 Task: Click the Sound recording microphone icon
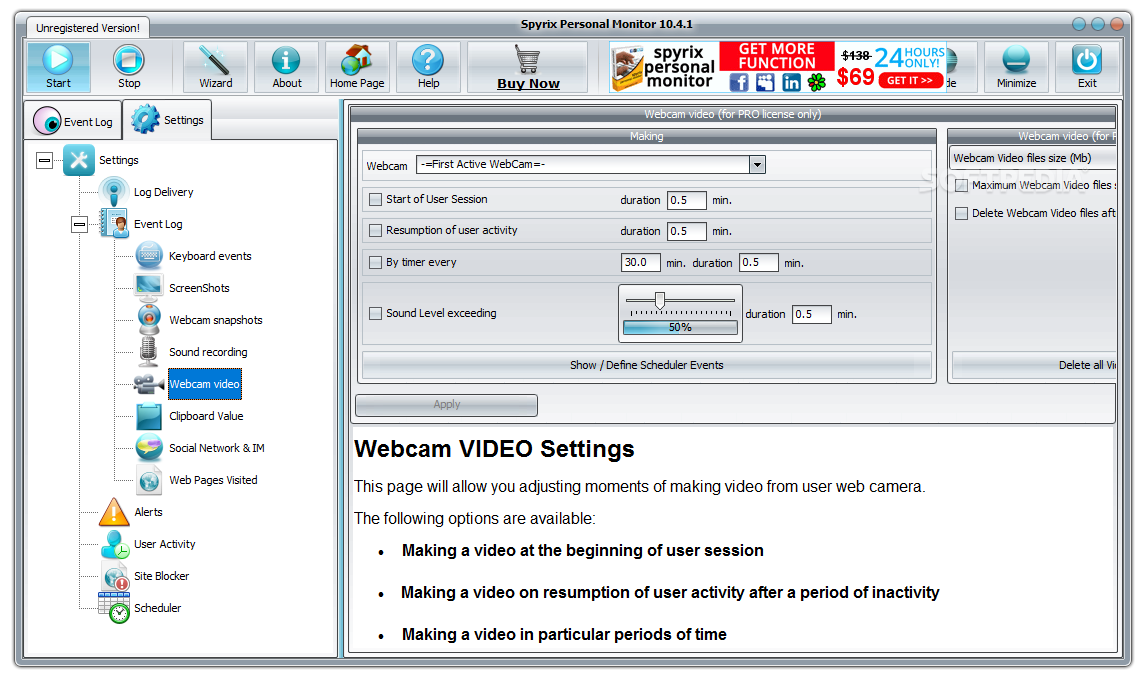(148, 352)
